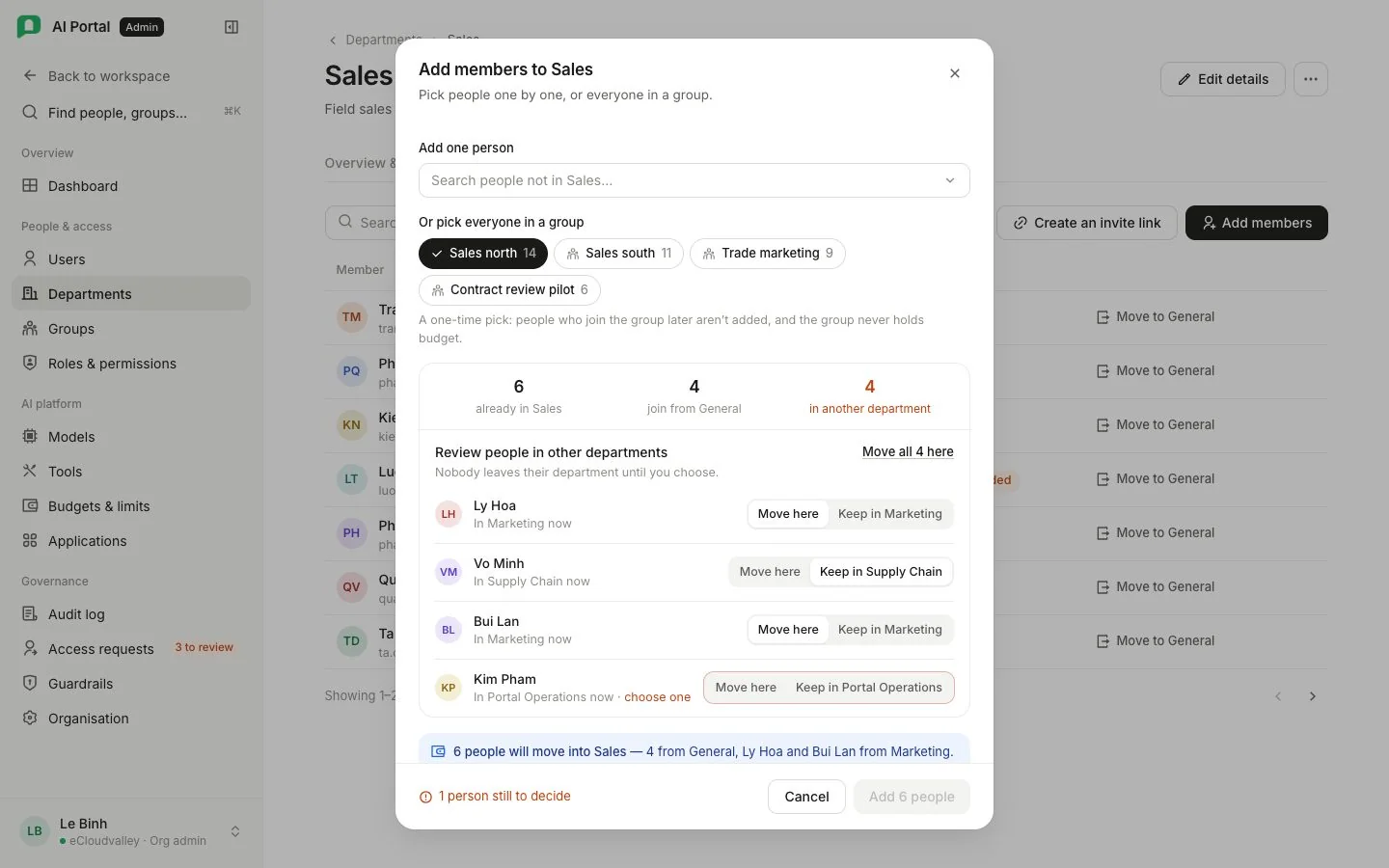The width and height of the screenshot is (1389, 868).
Task: Click the Budgets & limits wallet icon
Action: pyautogui.click(x=30, y=506)
